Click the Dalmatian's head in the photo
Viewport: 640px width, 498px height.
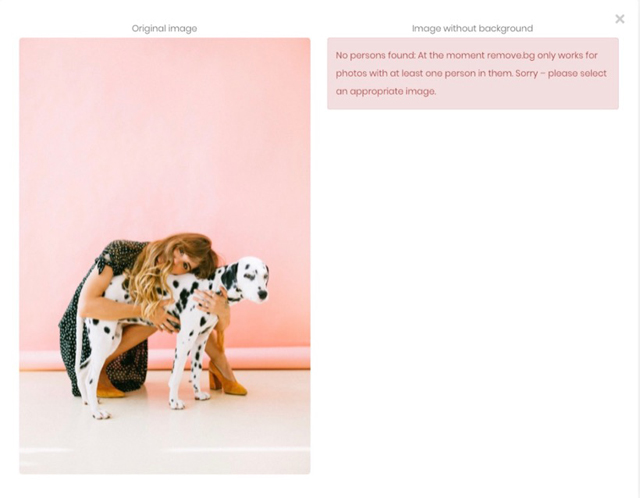click(x=250, y=280)
